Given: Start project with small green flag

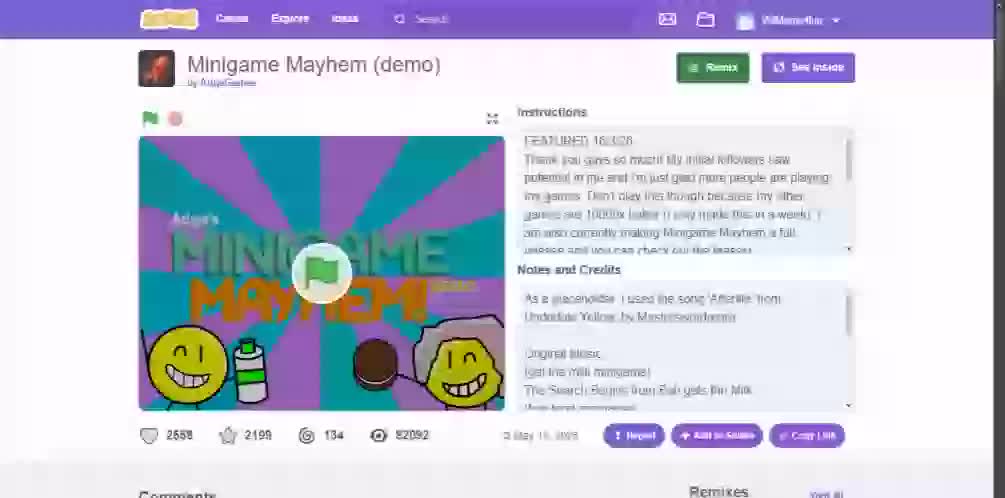Looking at the screenshot, I should pyautogui.click(x=150, y=119).
